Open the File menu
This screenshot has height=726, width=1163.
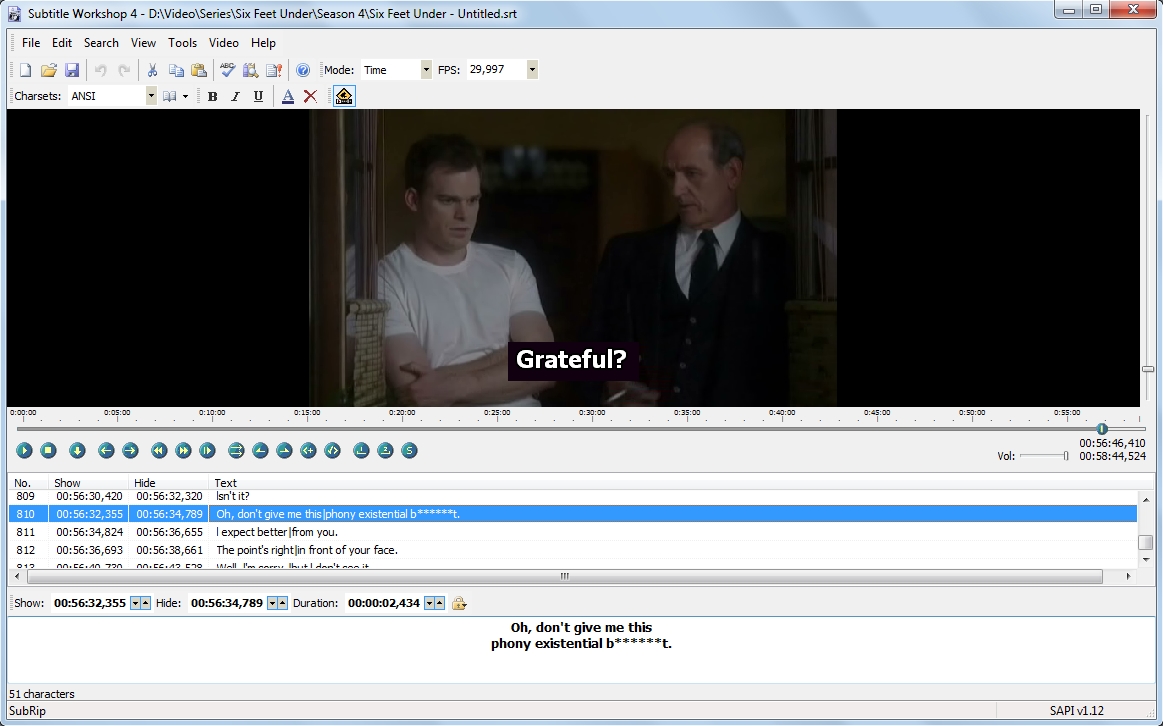(31, 43)
